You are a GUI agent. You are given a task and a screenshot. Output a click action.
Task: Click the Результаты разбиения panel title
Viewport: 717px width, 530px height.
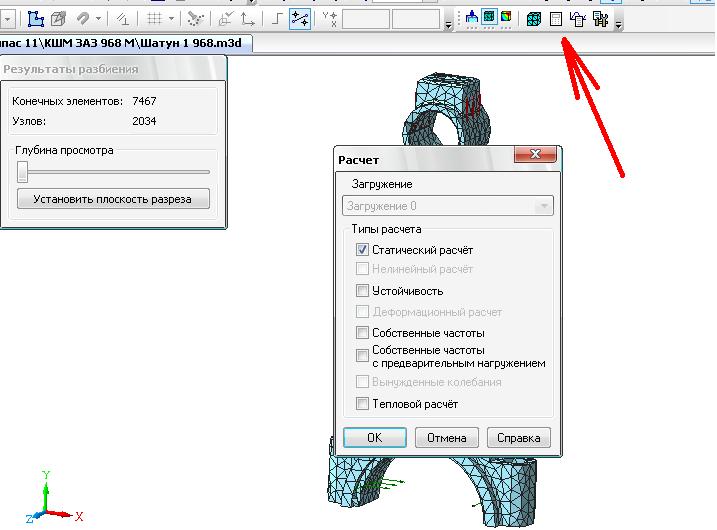[71, 69]
